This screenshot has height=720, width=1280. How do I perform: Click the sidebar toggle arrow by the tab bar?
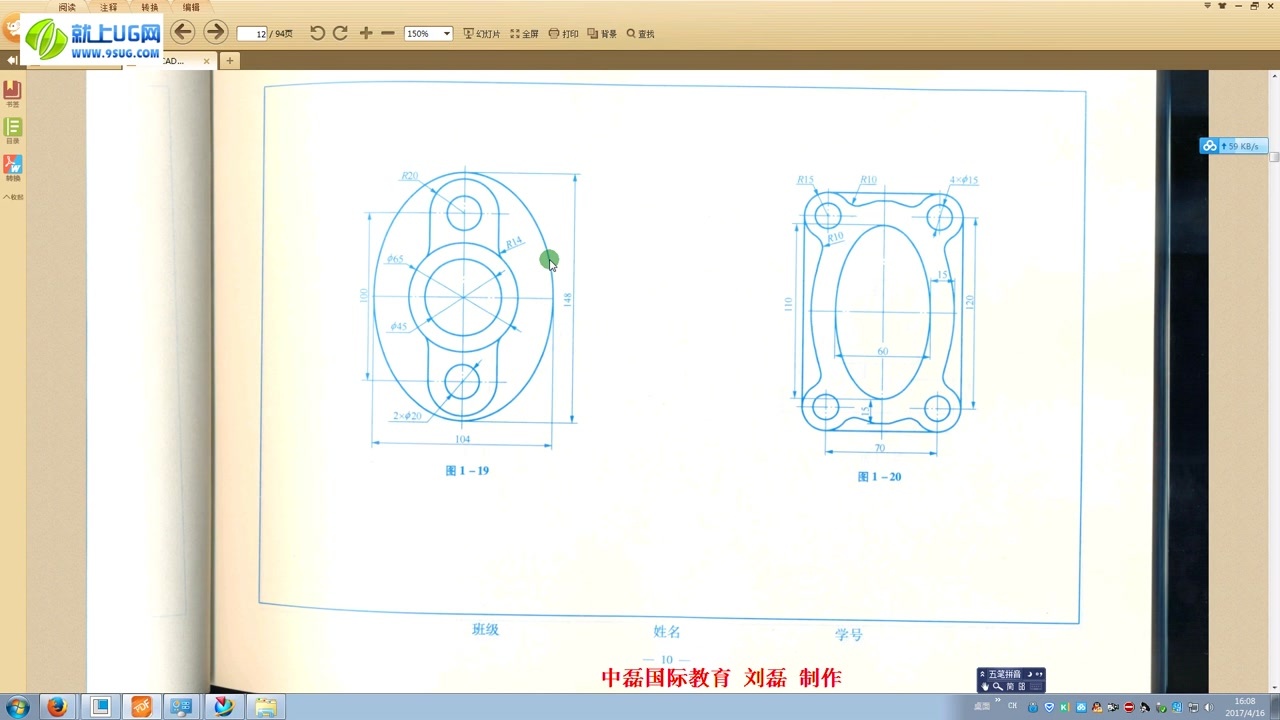click(x=11, y=60)
